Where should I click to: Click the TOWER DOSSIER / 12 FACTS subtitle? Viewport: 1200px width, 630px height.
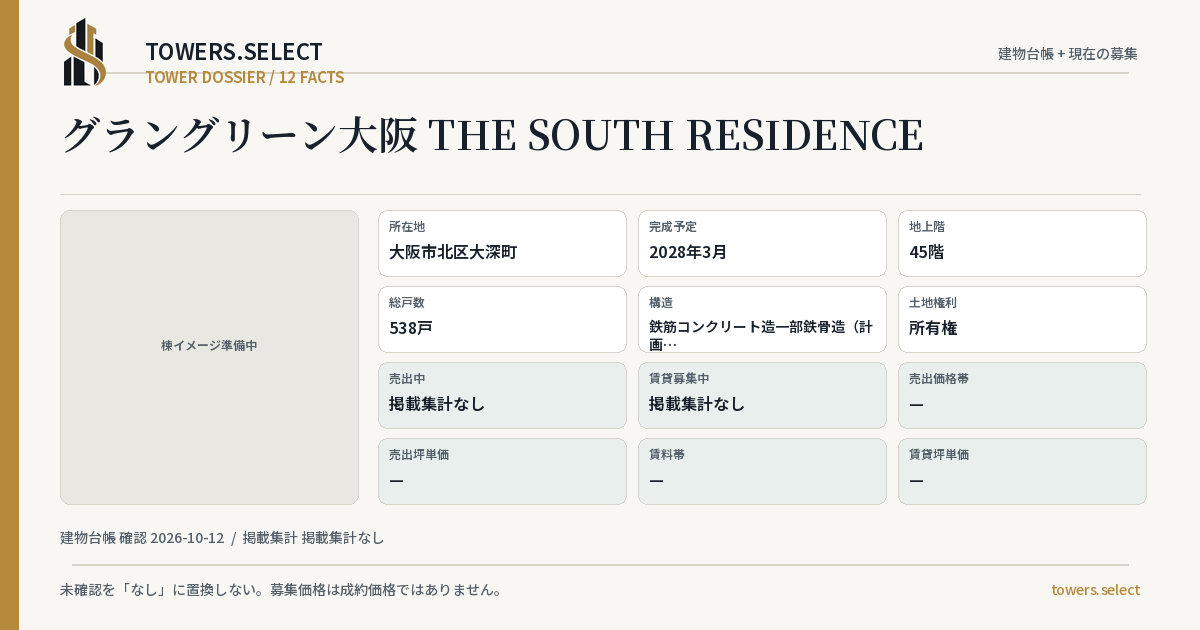tap(245, 77)
